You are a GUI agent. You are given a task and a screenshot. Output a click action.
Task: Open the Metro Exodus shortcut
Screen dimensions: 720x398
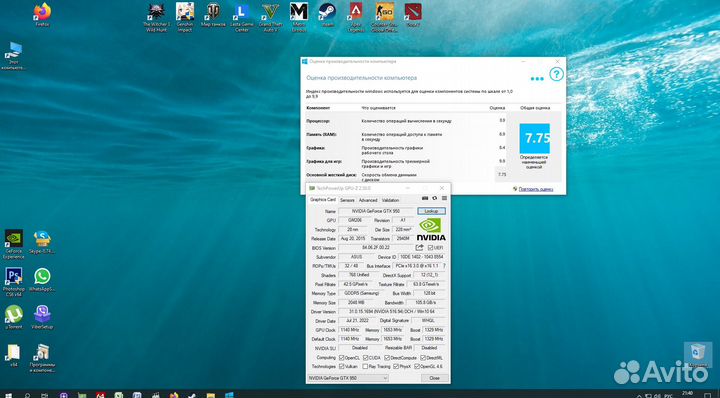click(x=299, y=17)
